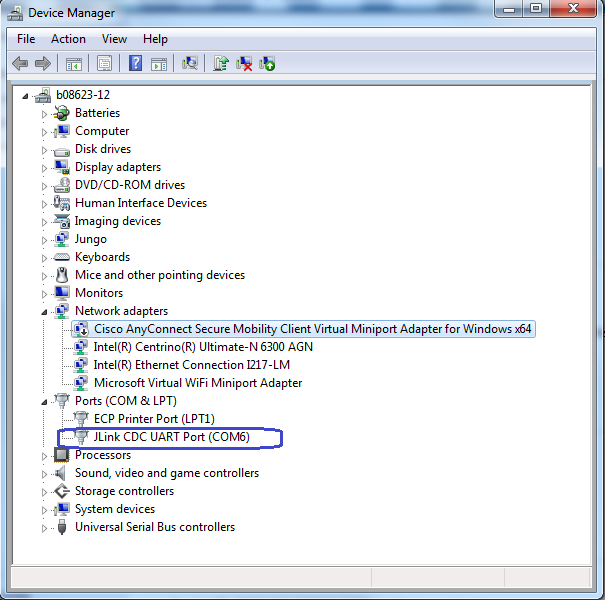
Task: Toggle the action pane toolbar icon
Action: 159,63
